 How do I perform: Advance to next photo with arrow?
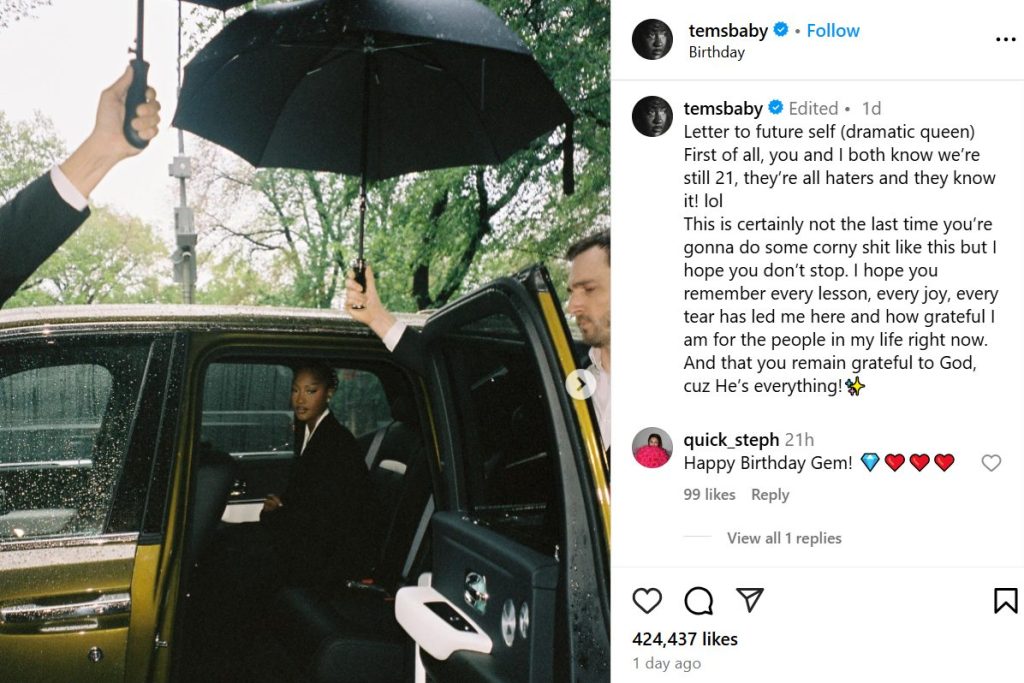(x=580, y=385)
